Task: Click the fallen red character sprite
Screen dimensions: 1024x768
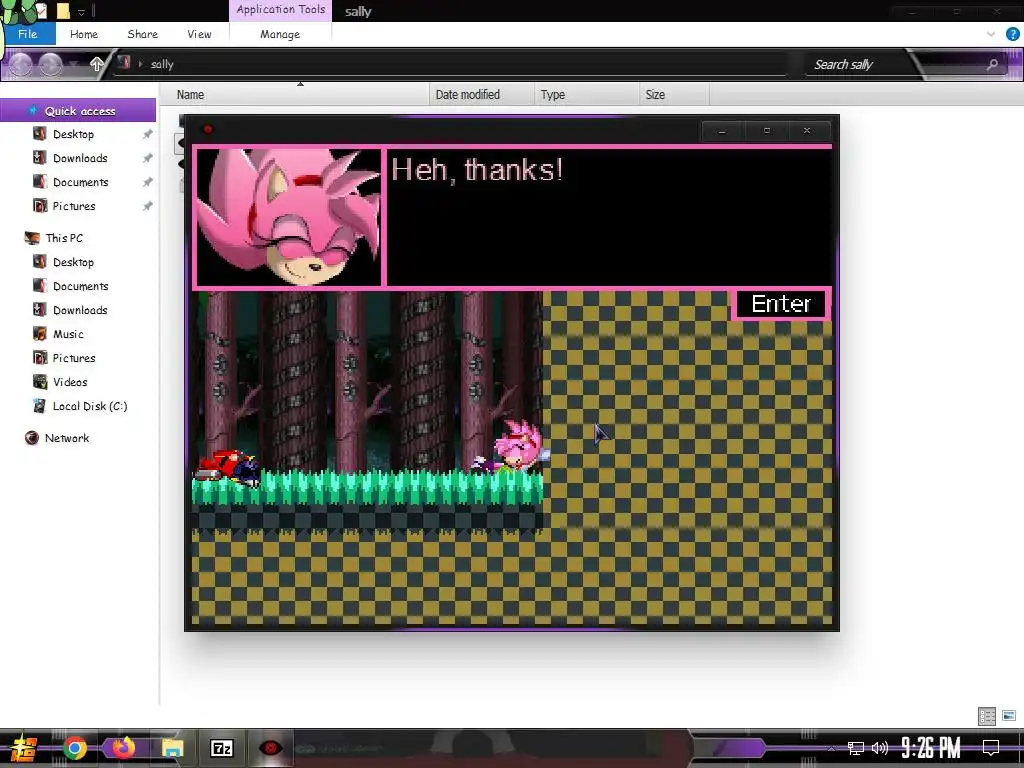Action: [227, 466]
